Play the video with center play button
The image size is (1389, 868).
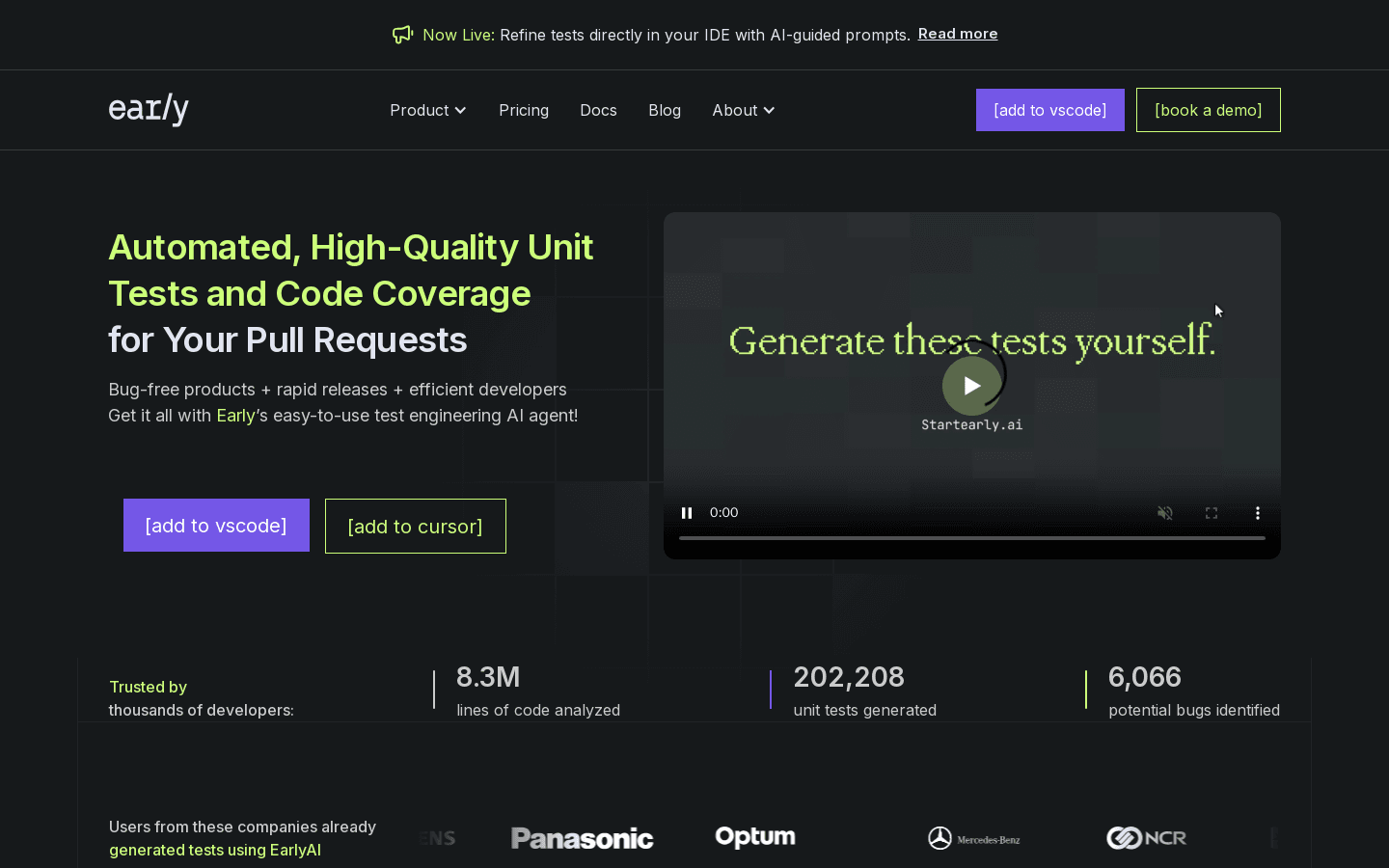tap(971, 386)
